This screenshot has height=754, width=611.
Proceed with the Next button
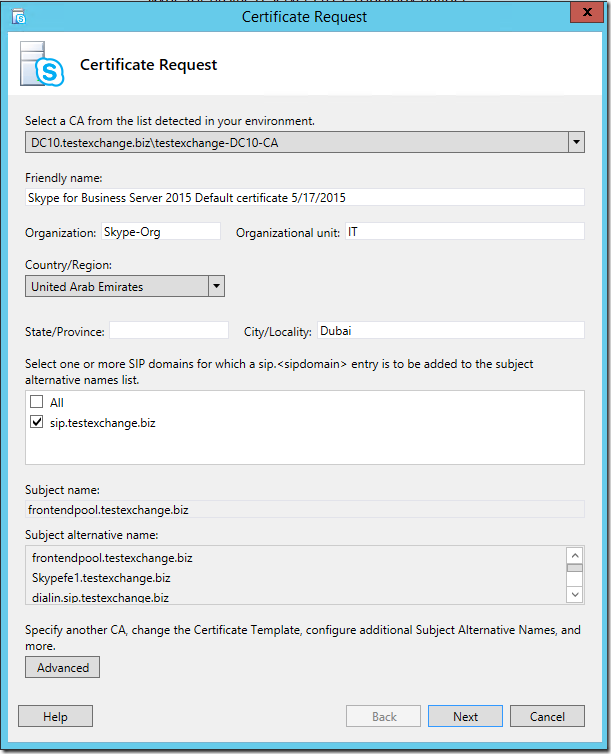tap(465, 716)
